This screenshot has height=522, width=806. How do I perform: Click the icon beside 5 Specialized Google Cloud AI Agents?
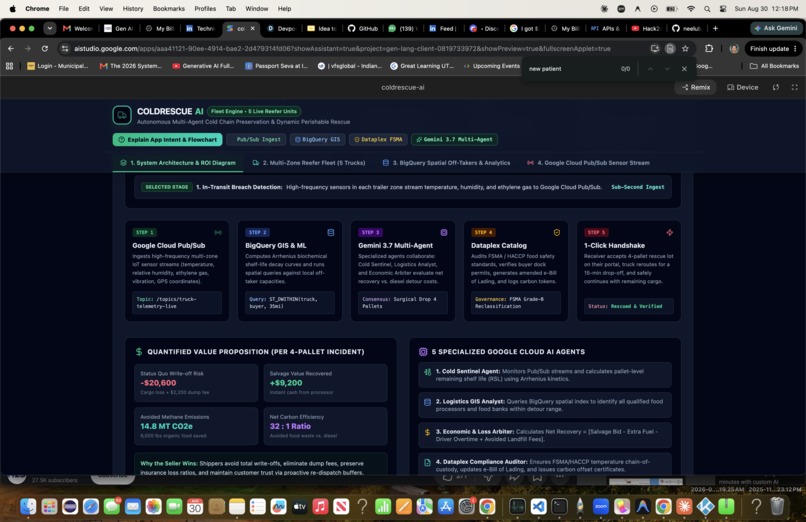click(423, 351)
